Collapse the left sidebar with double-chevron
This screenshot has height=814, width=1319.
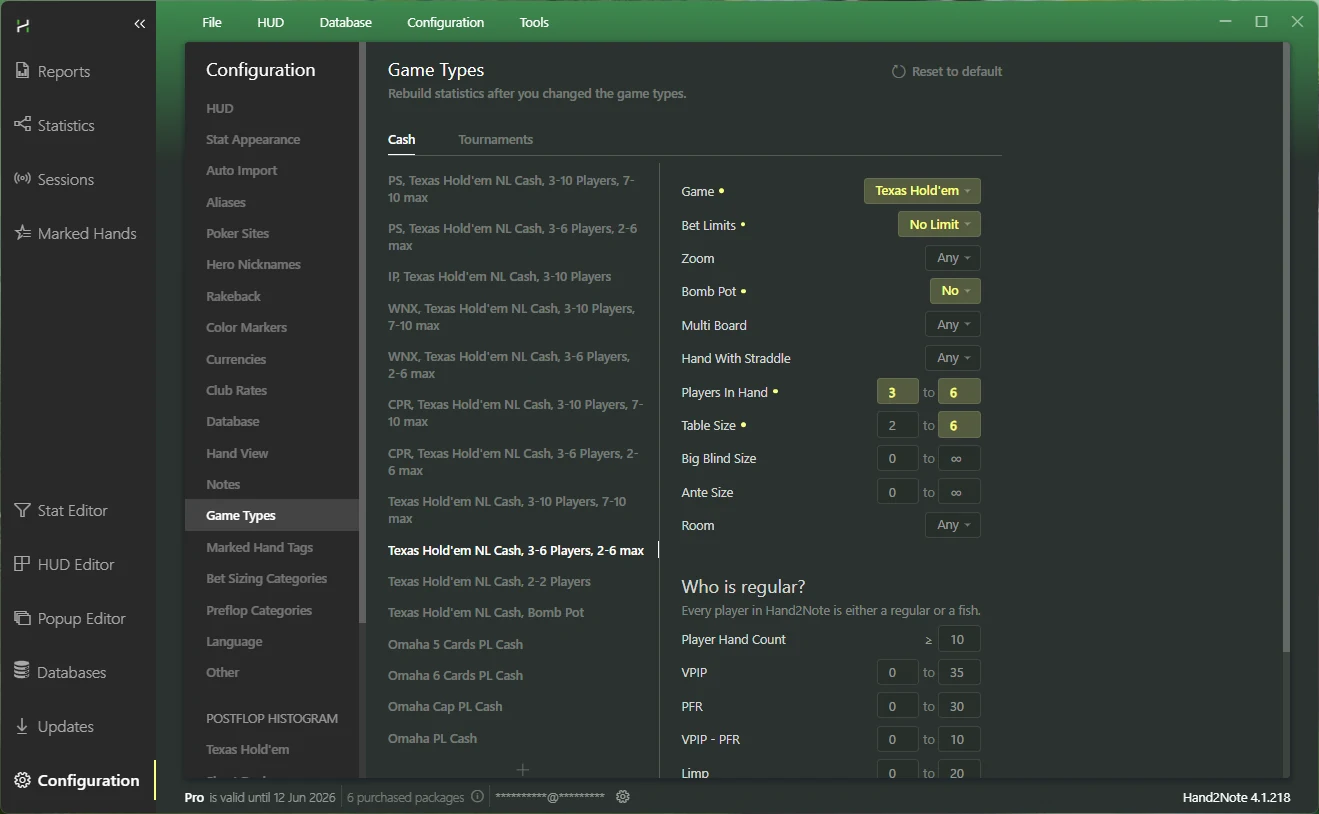click(x=140, y=24)
